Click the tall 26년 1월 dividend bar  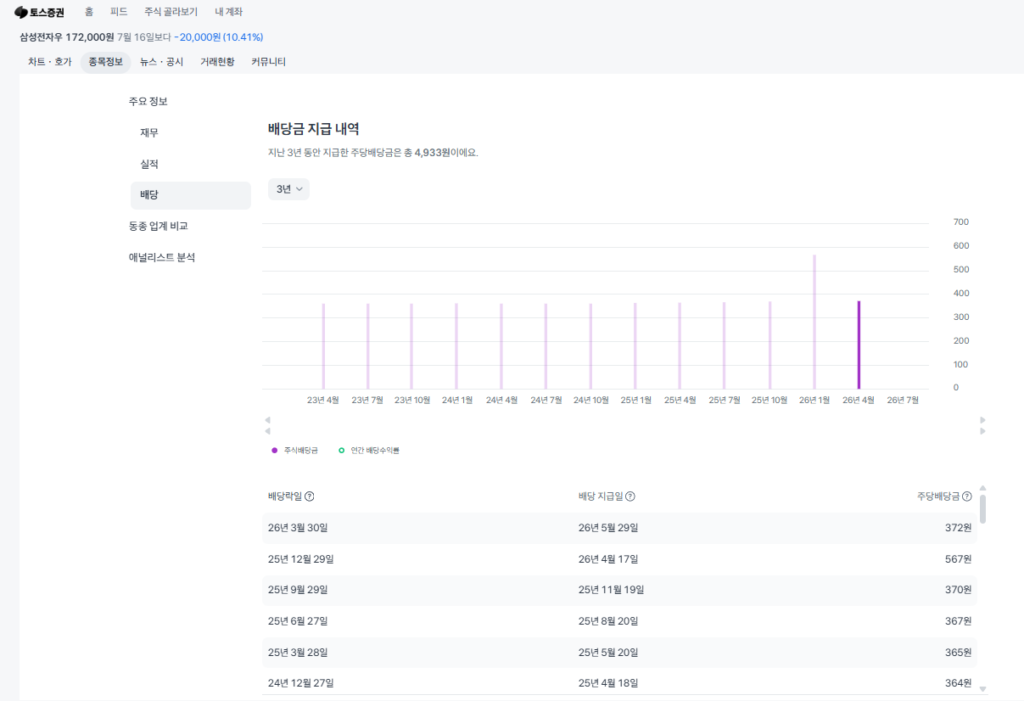tap(814, 322)
